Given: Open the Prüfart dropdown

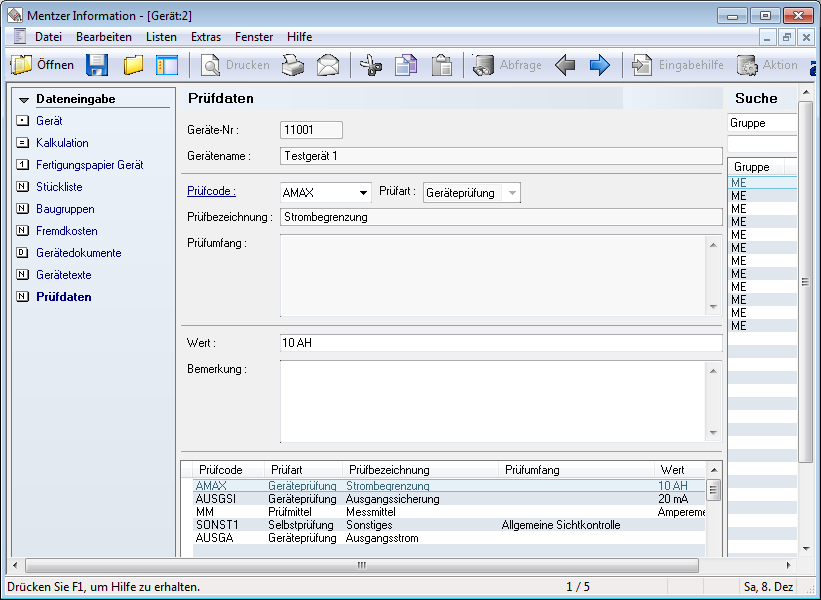Looking at the screenshot, I should pyautogui.click(x=512, y=193).
